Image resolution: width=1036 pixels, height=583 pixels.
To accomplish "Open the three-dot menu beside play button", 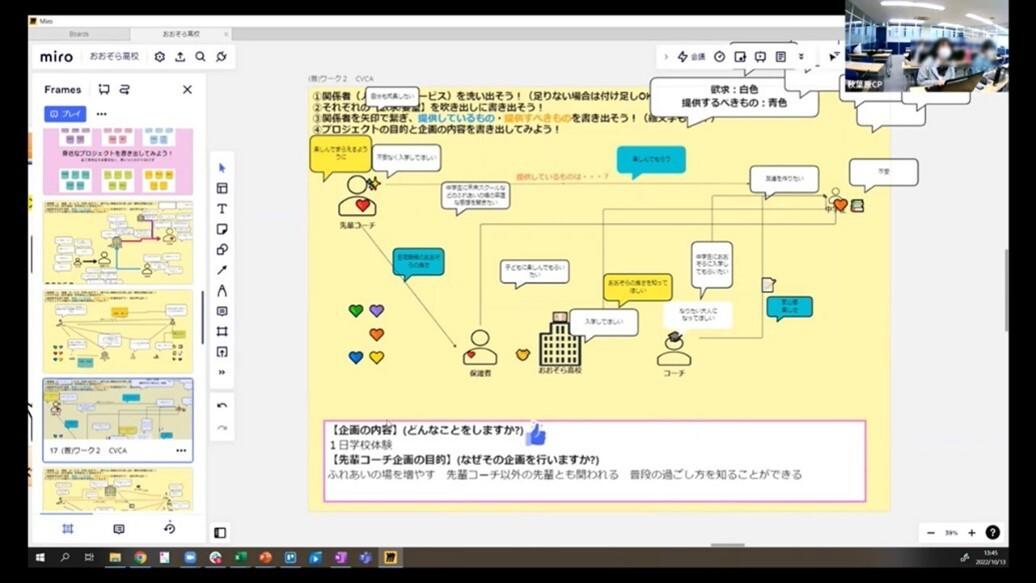I will pos(101,114).
